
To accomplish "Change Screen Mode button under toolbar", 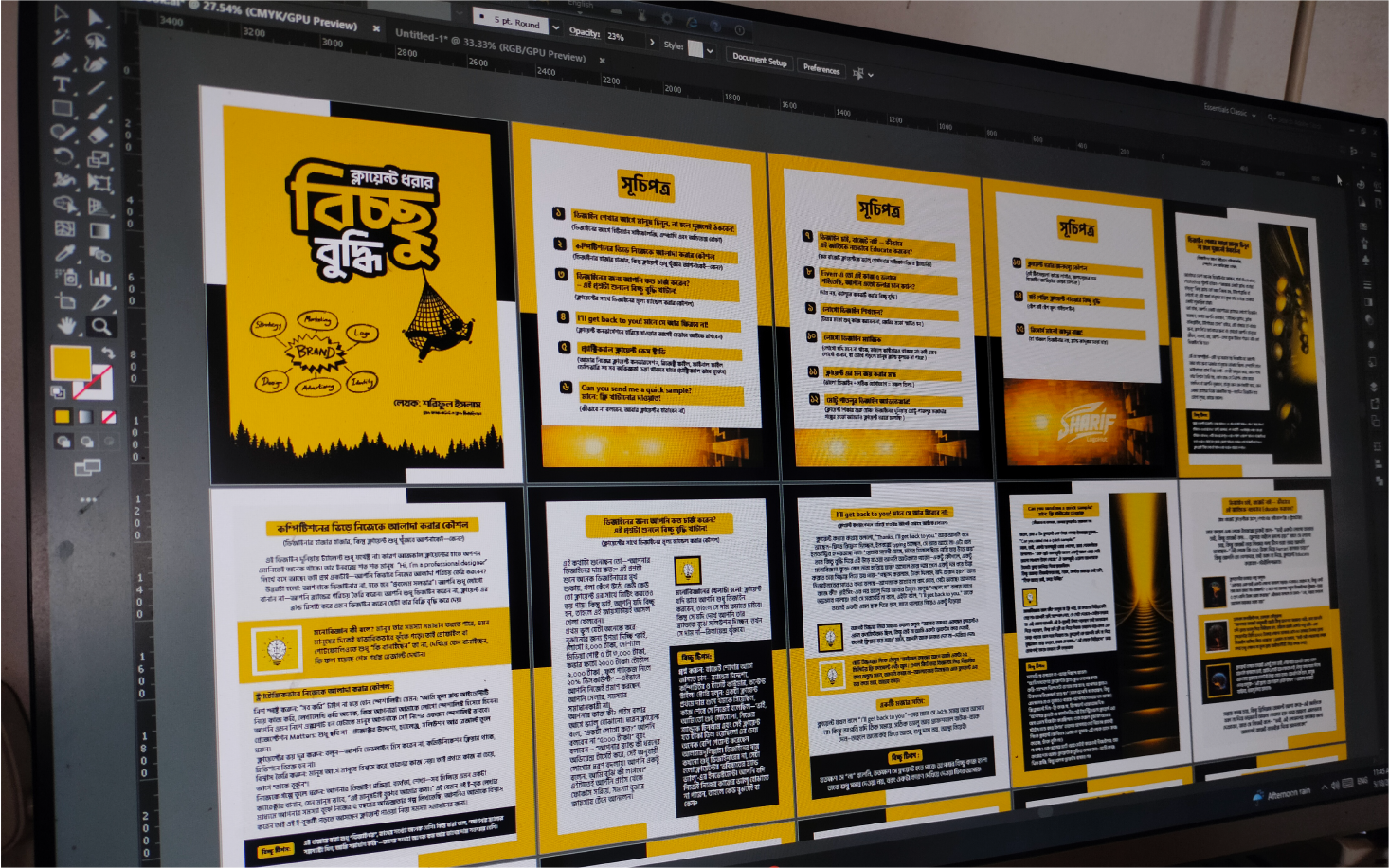I will pyautogui.click(x=87, y=467).
